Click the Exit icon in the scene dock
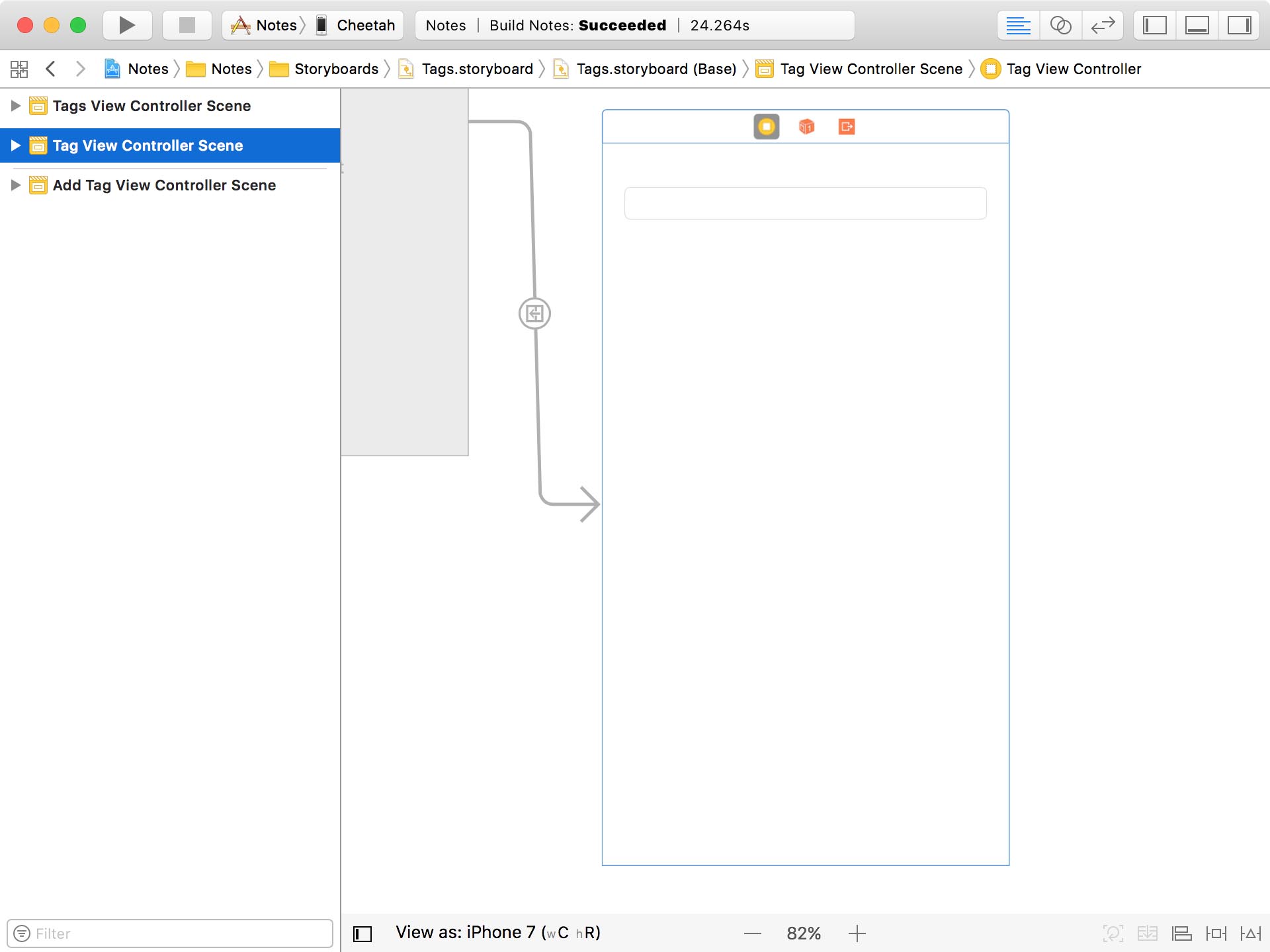The height and width of the screenshot is (952, 1270). click(847, 126)
